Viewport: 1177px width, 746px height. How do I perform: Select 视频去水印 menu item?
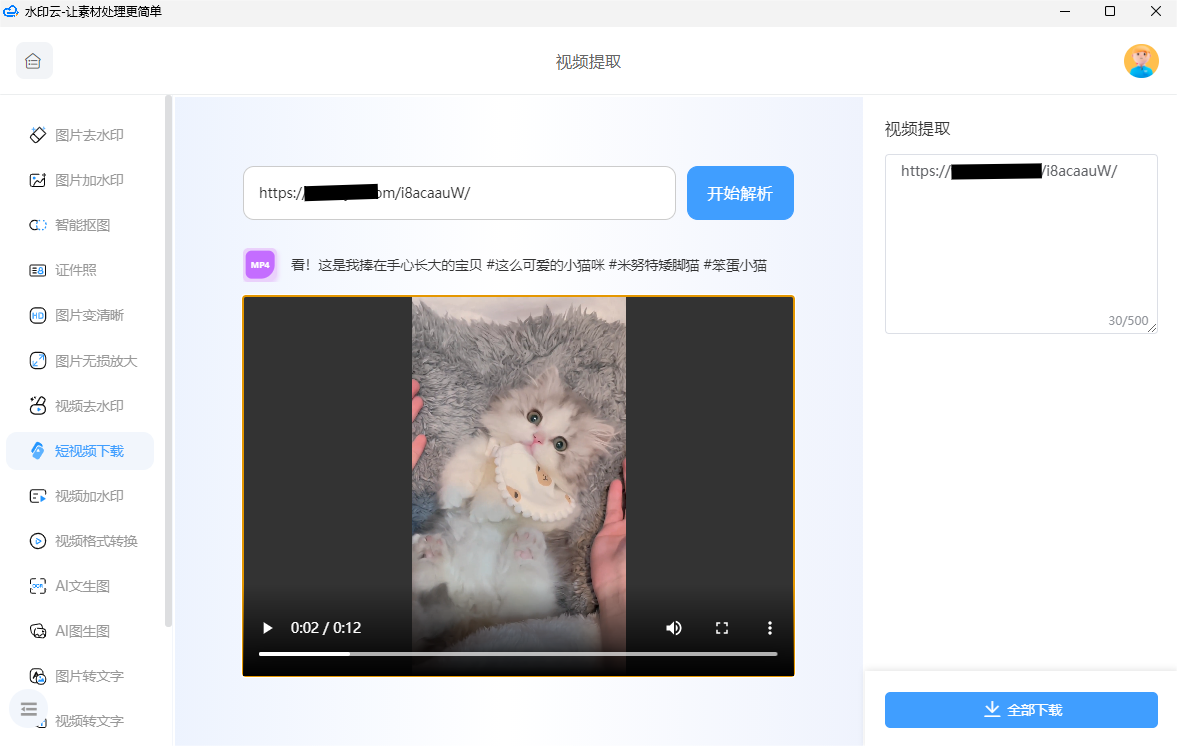point(80,406)
